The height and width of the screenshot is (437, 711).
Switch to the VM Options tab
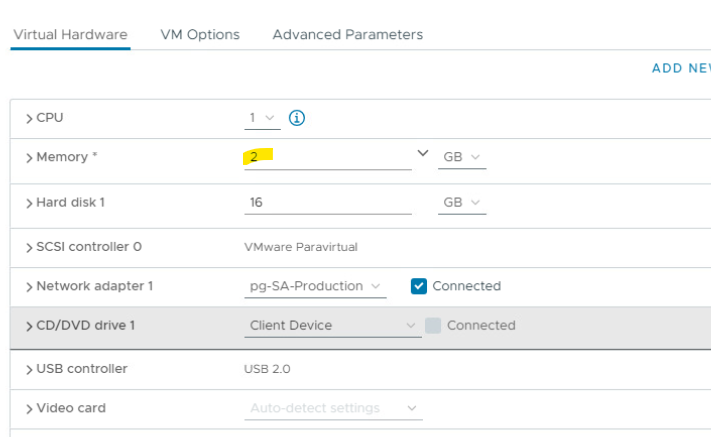point(200,34)
